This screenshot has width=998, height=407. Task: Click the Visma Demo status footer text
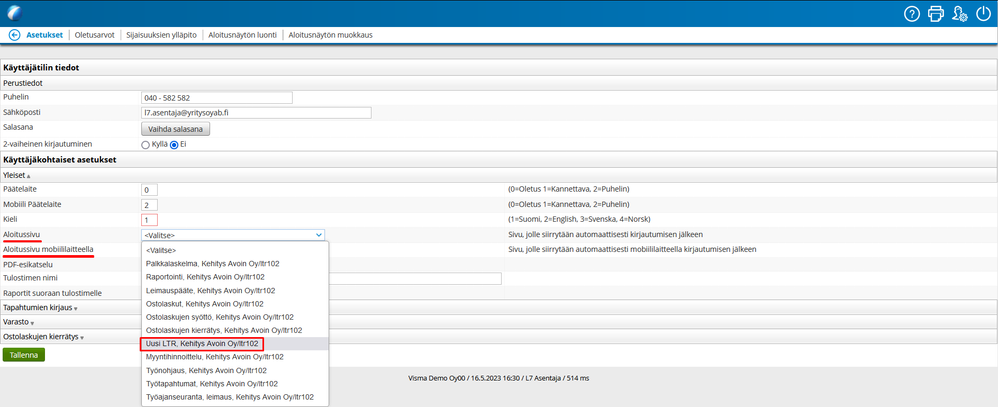(498, 378)
